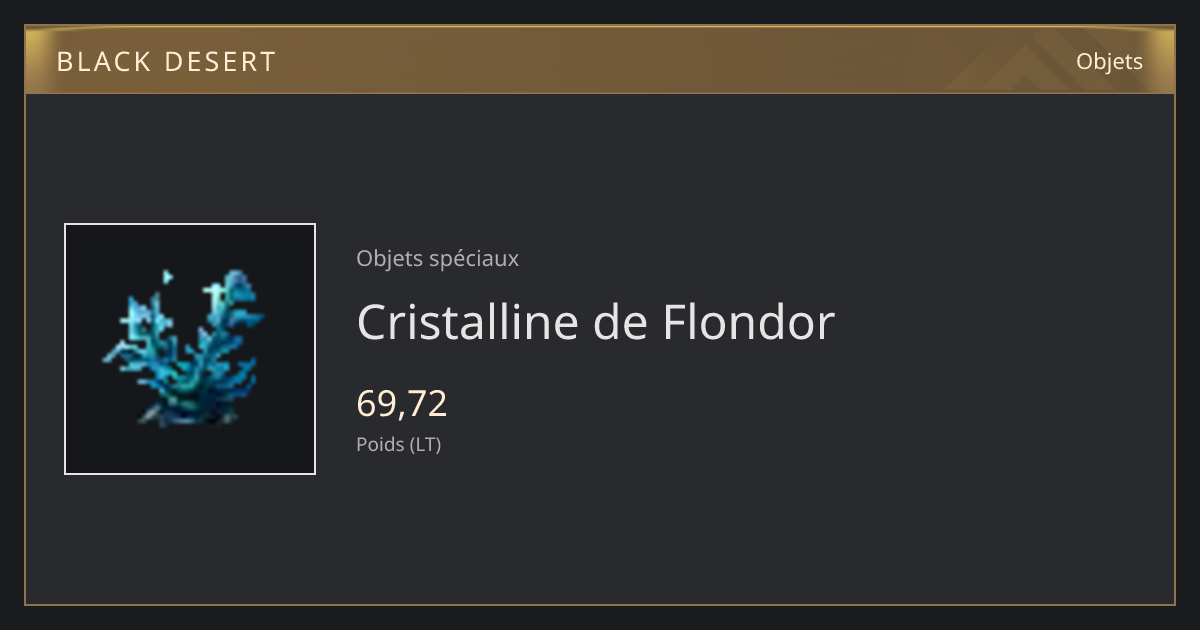Click the word BLACK in the header

pyautogui.click(x=92, y=62)
